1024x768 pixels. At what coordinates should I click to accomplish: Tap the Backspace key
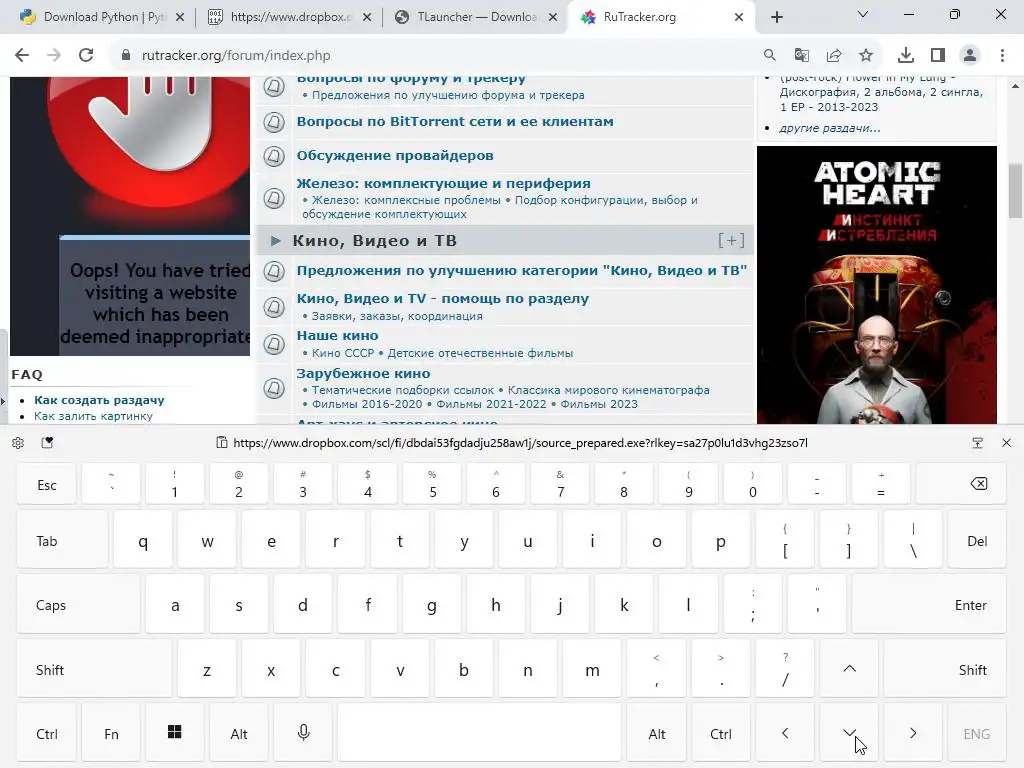pos(961,484)
